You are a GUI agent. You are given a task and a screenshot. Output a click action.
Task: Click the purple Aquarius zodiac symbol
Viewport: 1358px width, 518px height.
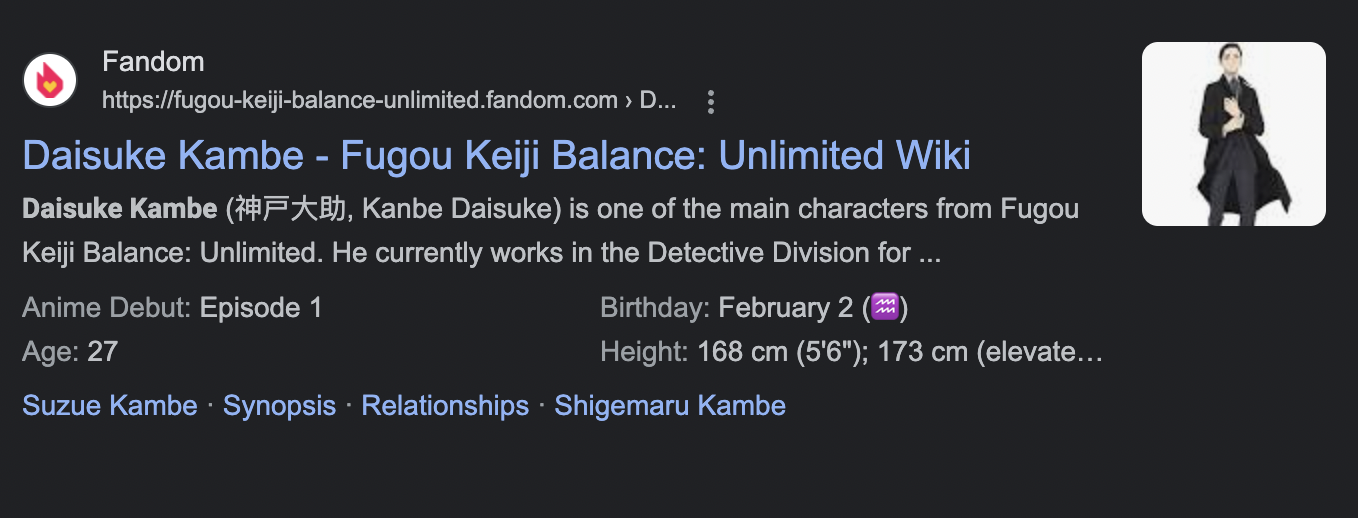(886, 307)
